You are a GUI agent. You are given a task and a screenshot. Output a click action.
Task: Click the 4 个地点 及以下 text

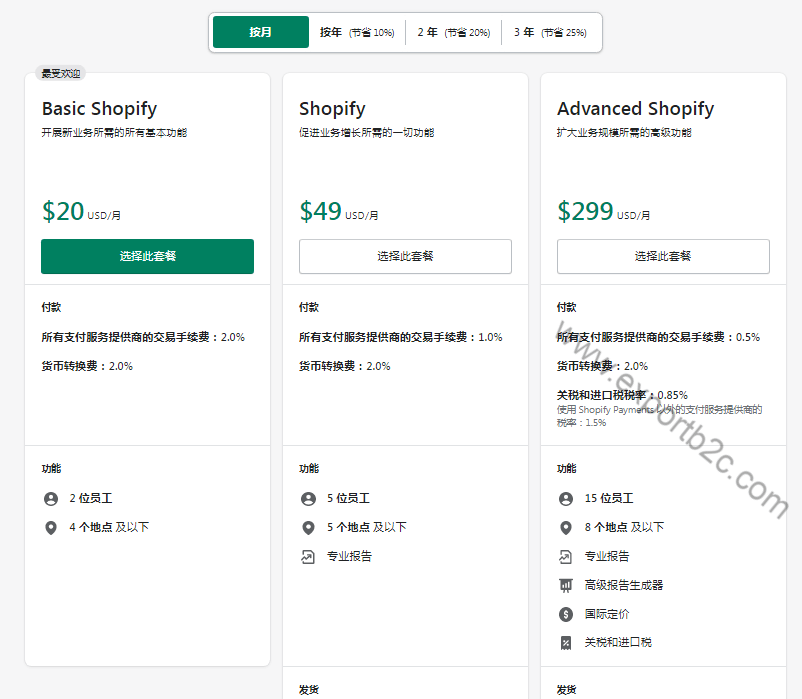point(109,527)
